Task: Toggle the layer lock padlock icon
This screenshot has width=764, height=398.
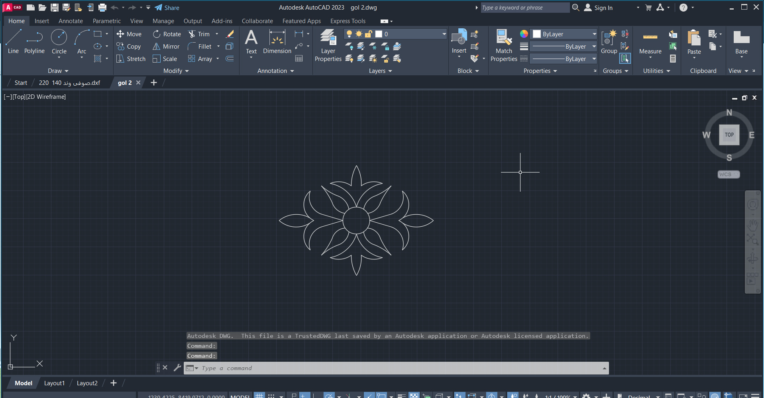Action: [x=368, y=34]
